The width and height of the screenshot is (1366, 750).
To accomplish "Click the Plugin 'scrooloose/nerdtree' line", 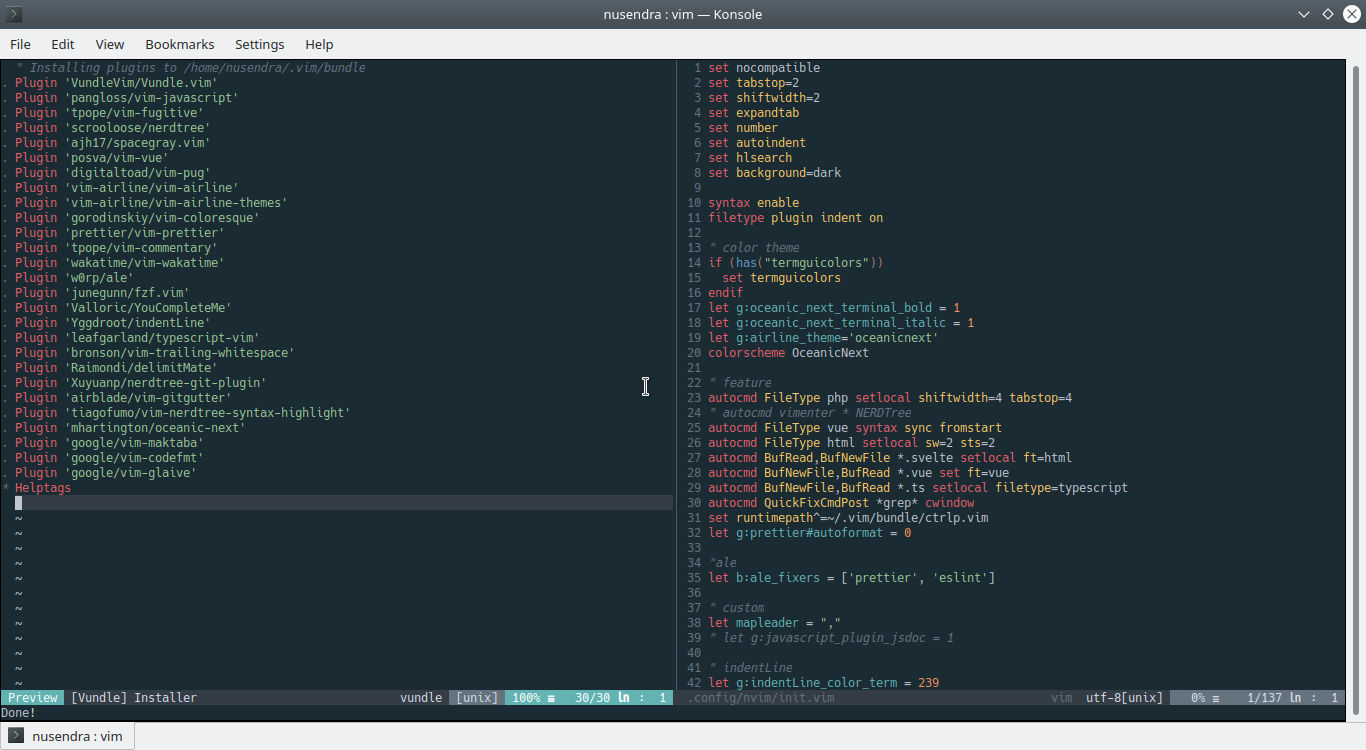I will point(113,128).
